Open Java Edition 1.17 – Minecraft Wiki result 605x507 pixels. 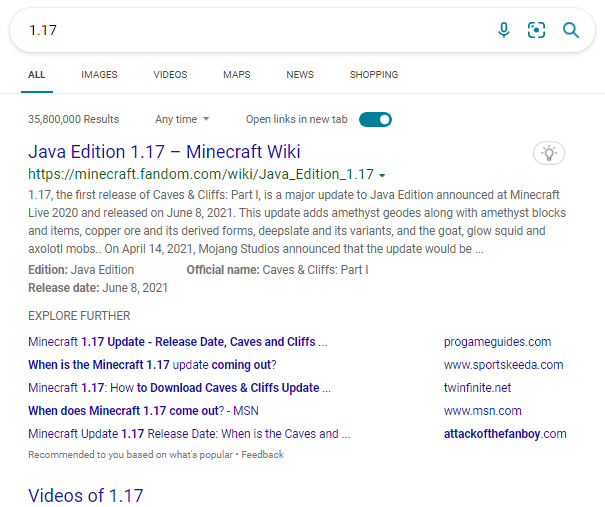pyautogui.click(x=164, y=152)
